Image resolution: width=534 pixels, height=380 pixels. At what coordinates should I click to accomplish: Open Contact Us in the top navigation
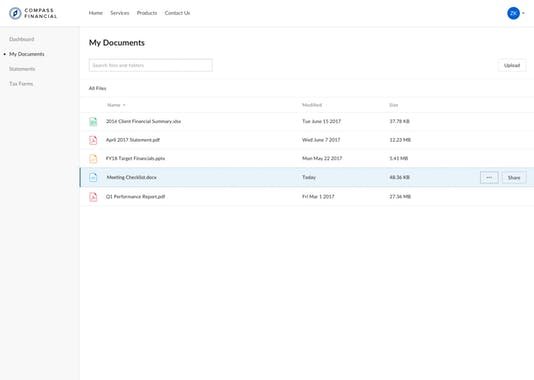[x=177, y=13]
